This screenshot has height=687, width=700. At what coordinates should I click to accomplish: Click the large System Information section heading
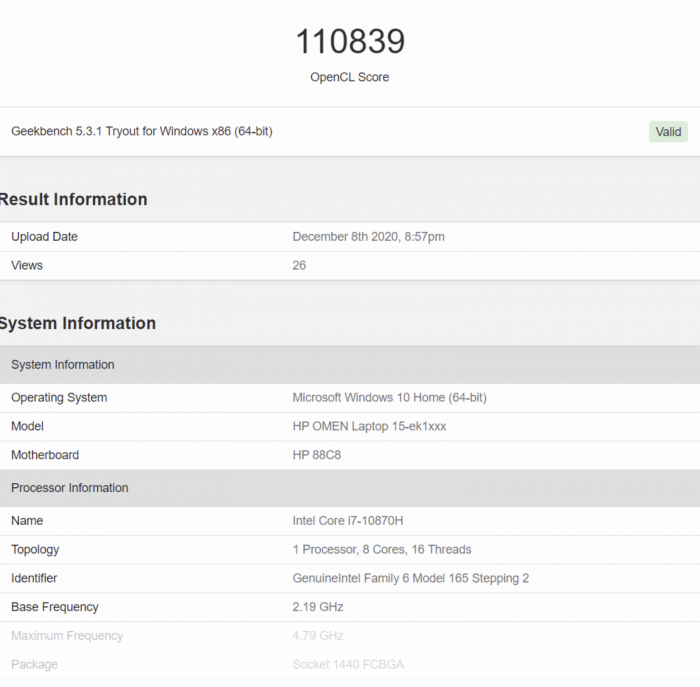point(77,324)
